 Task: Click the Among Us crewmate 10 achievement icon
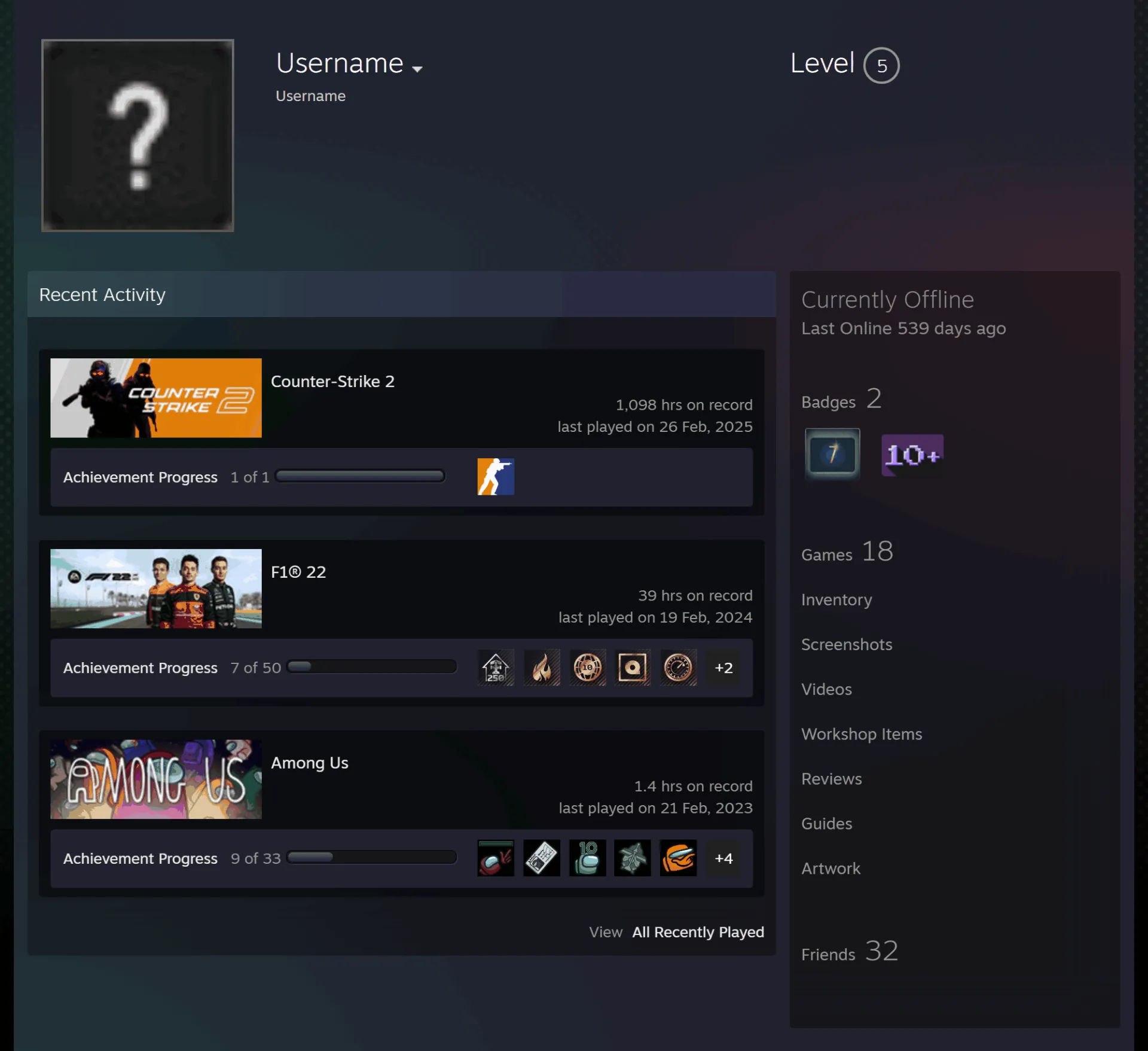(587, 858)
